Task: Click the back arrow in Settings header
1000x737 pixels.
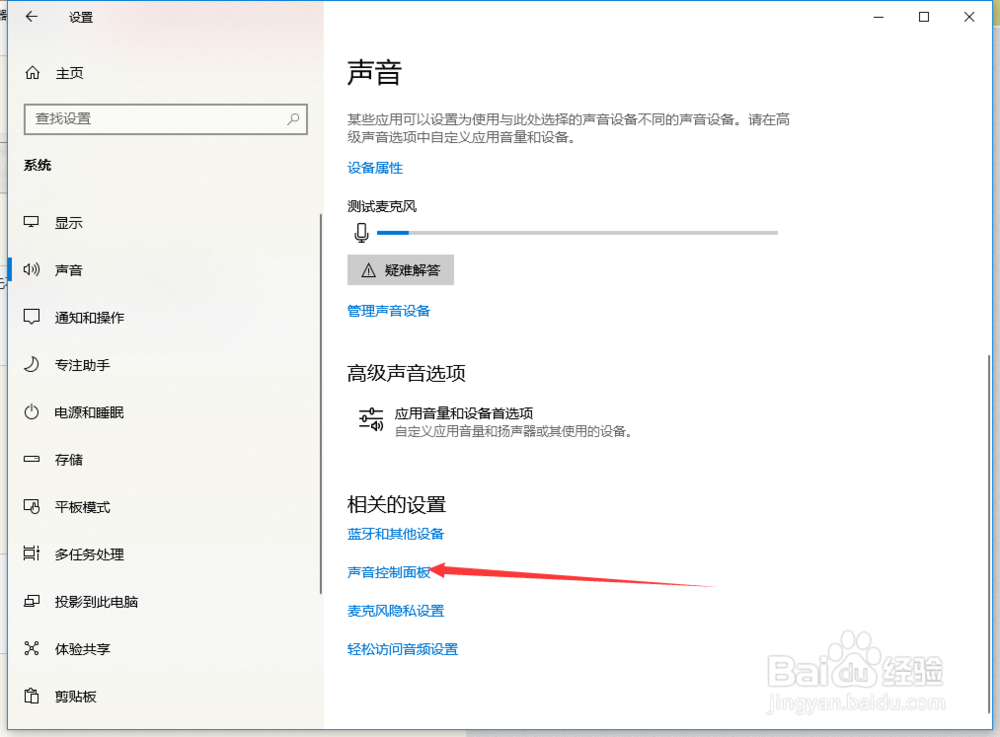Action: pyautogui.click(x=31, y=17)
